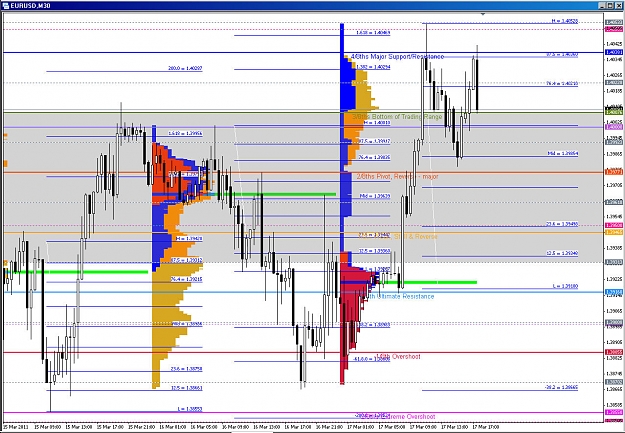Click the '1.40425' price axis value
The width and height of the screenshot is (625, 433).
coord(614,43)
